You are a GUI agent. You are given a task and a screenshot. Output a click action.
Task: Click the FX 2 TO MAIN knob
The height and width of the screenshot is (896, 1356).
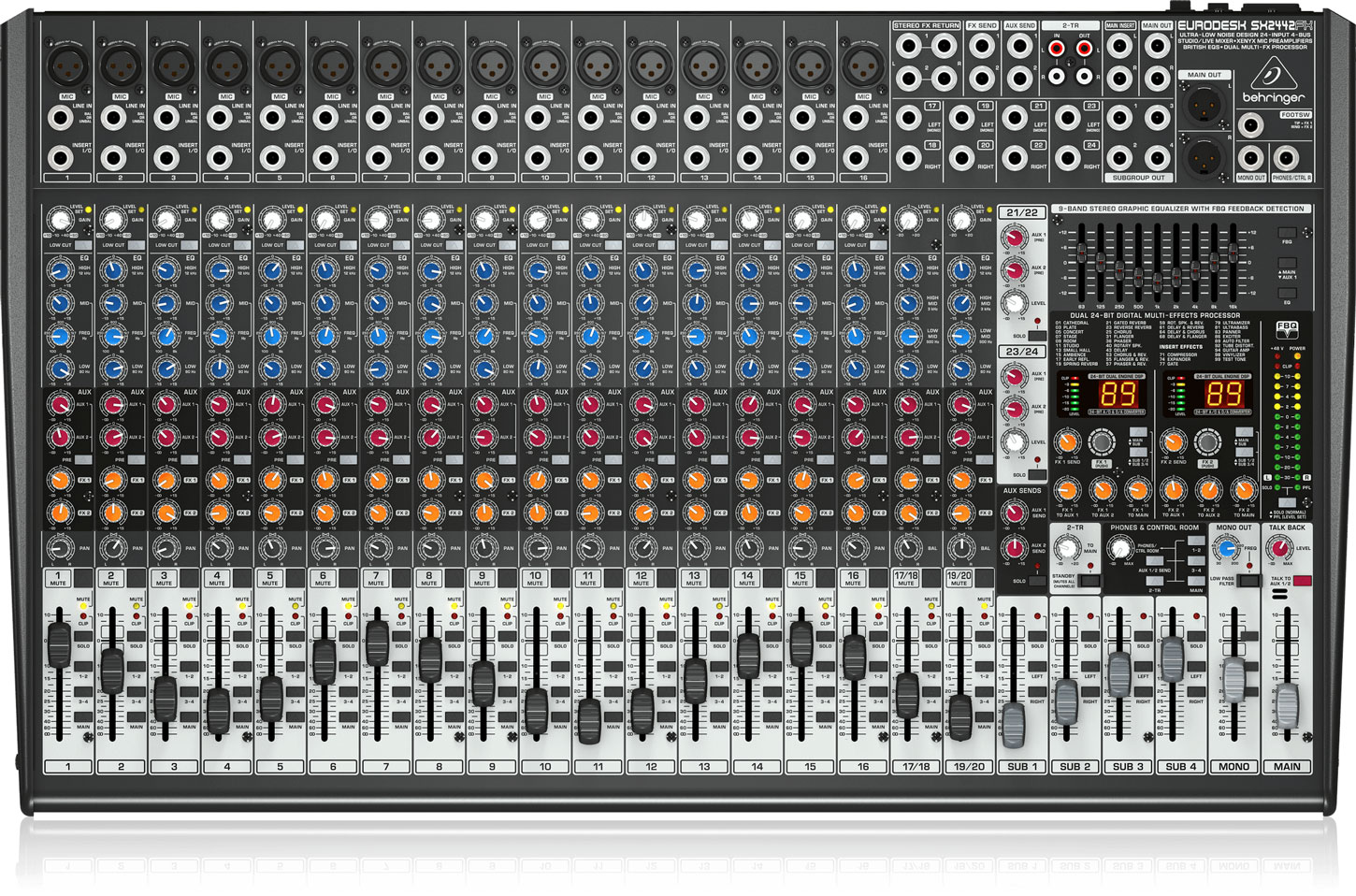1244,490
